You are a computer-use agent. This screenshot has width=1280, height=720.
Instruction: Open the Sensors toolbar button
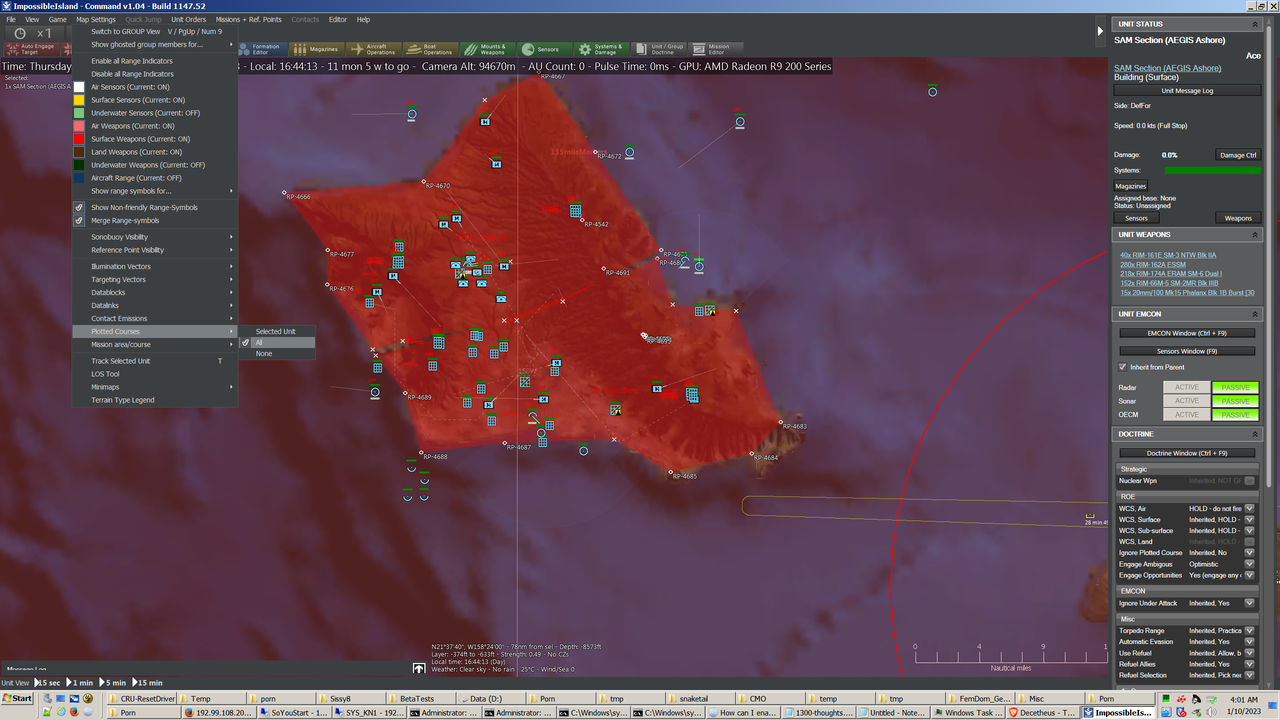(545, 48)
